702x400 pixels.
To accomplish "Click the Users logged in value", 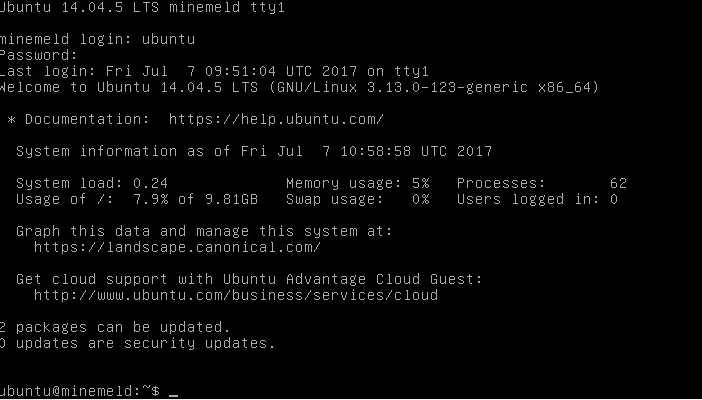I will [612, 199].
